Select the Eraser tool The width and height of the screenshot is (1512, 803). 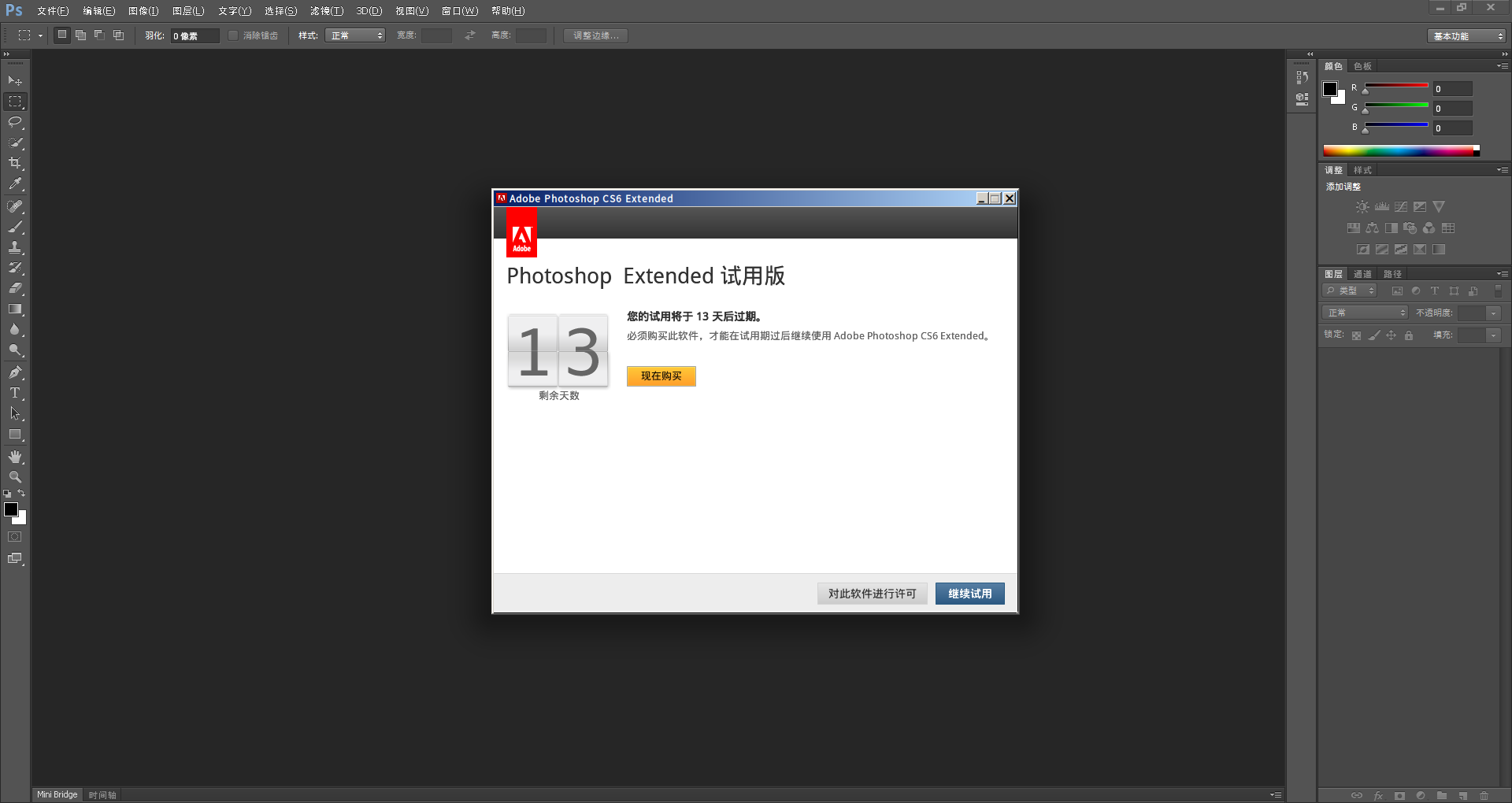[15, 288]
